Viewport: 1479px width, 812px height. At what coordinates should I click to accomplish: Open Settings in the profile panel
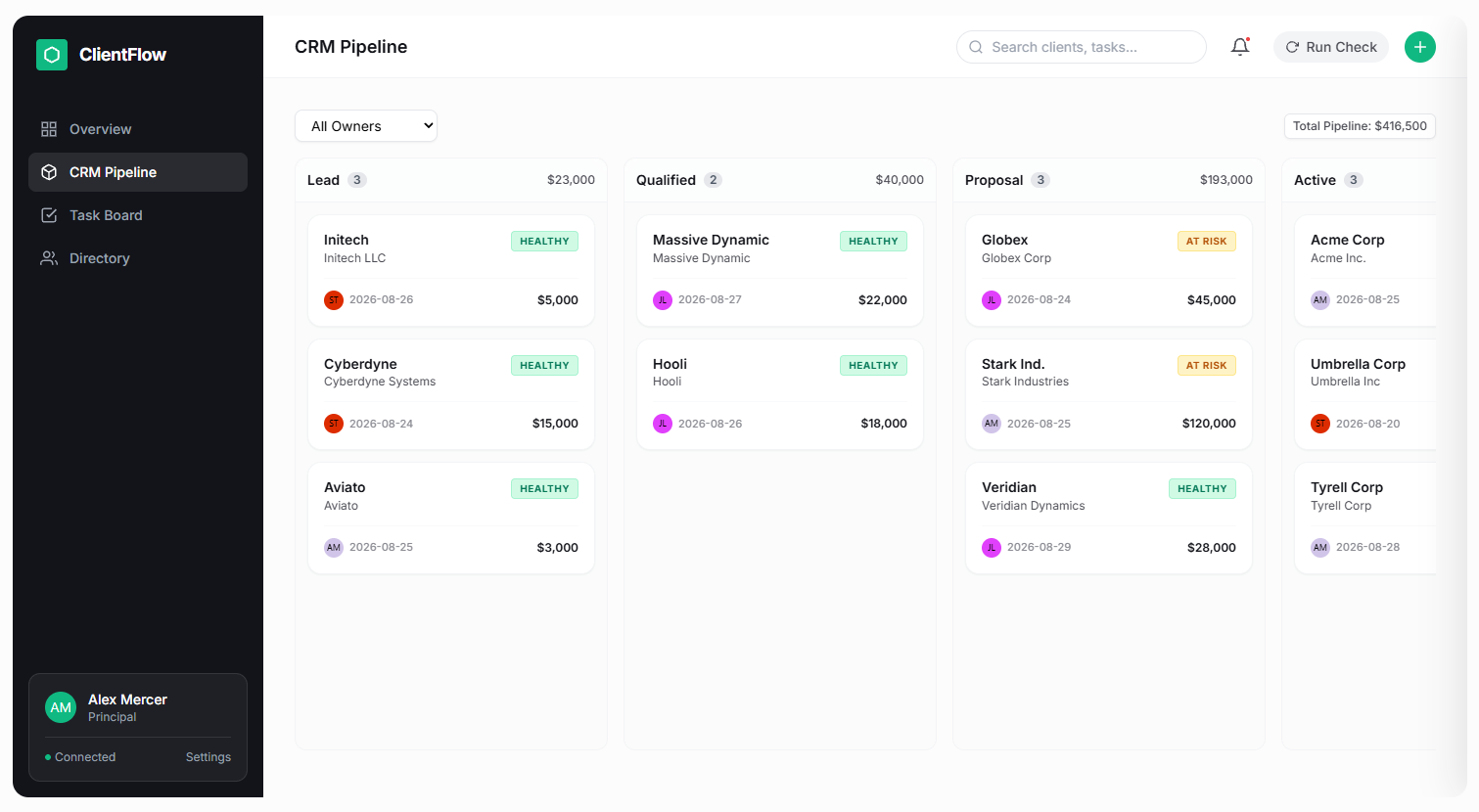pos(208,757)
